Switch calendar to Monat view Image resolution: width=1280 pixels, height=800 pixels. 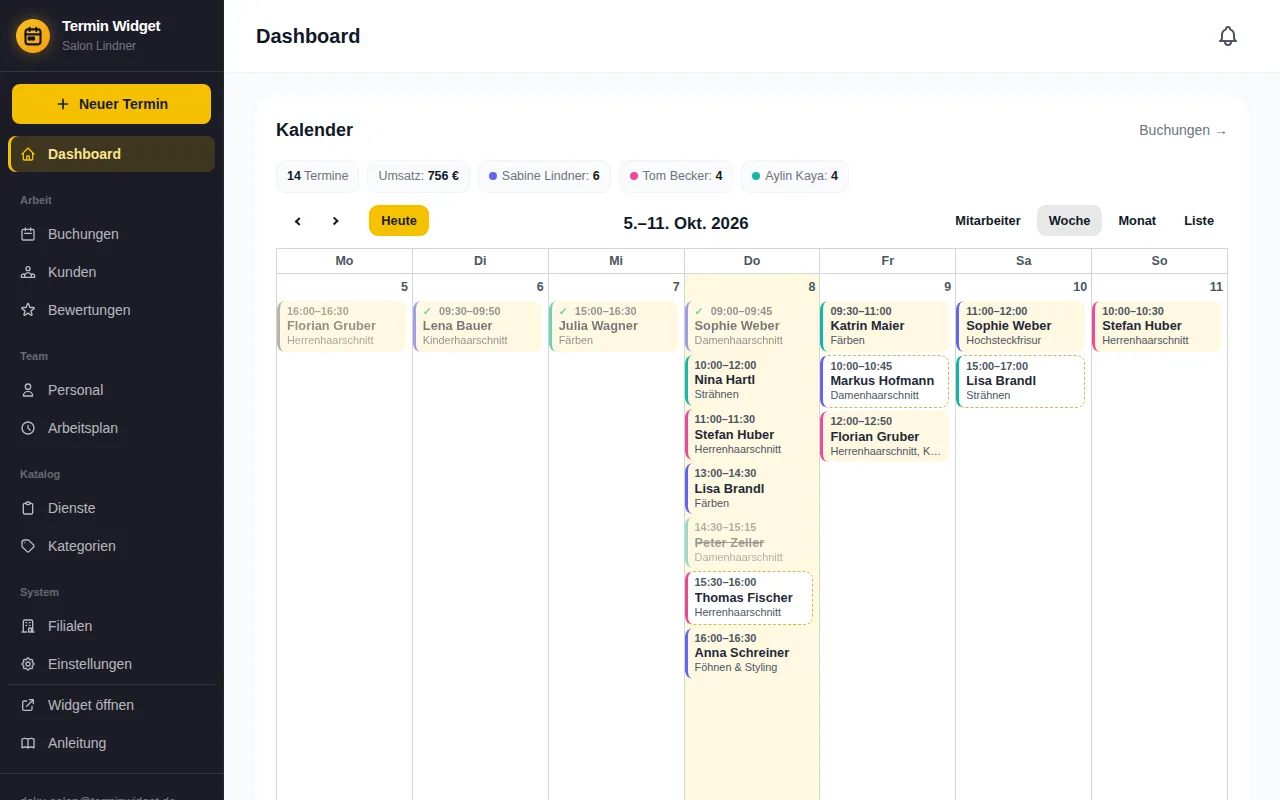(x=1137, y=221)
